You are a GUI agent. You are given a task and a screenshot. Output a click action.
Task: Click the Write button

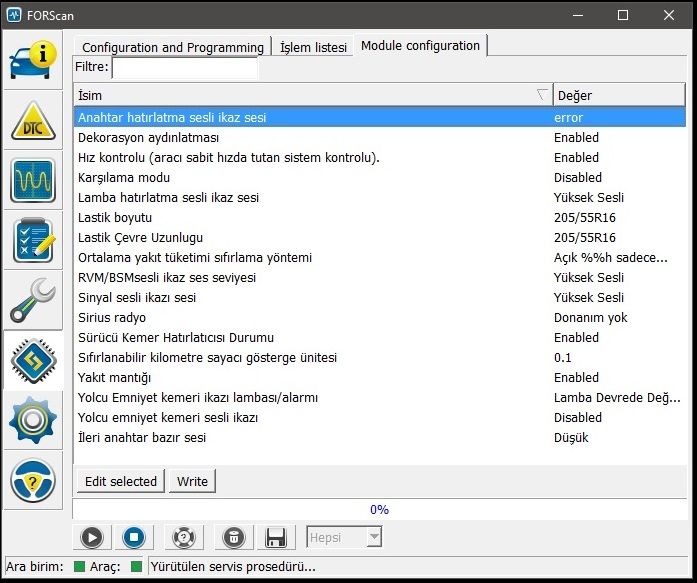point(192,481)
